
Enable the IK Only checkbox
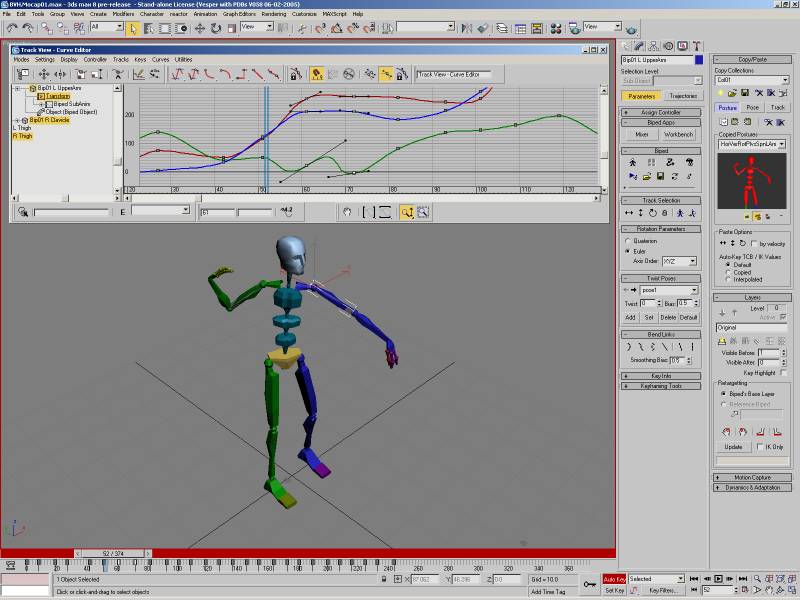tap(760, 447)
